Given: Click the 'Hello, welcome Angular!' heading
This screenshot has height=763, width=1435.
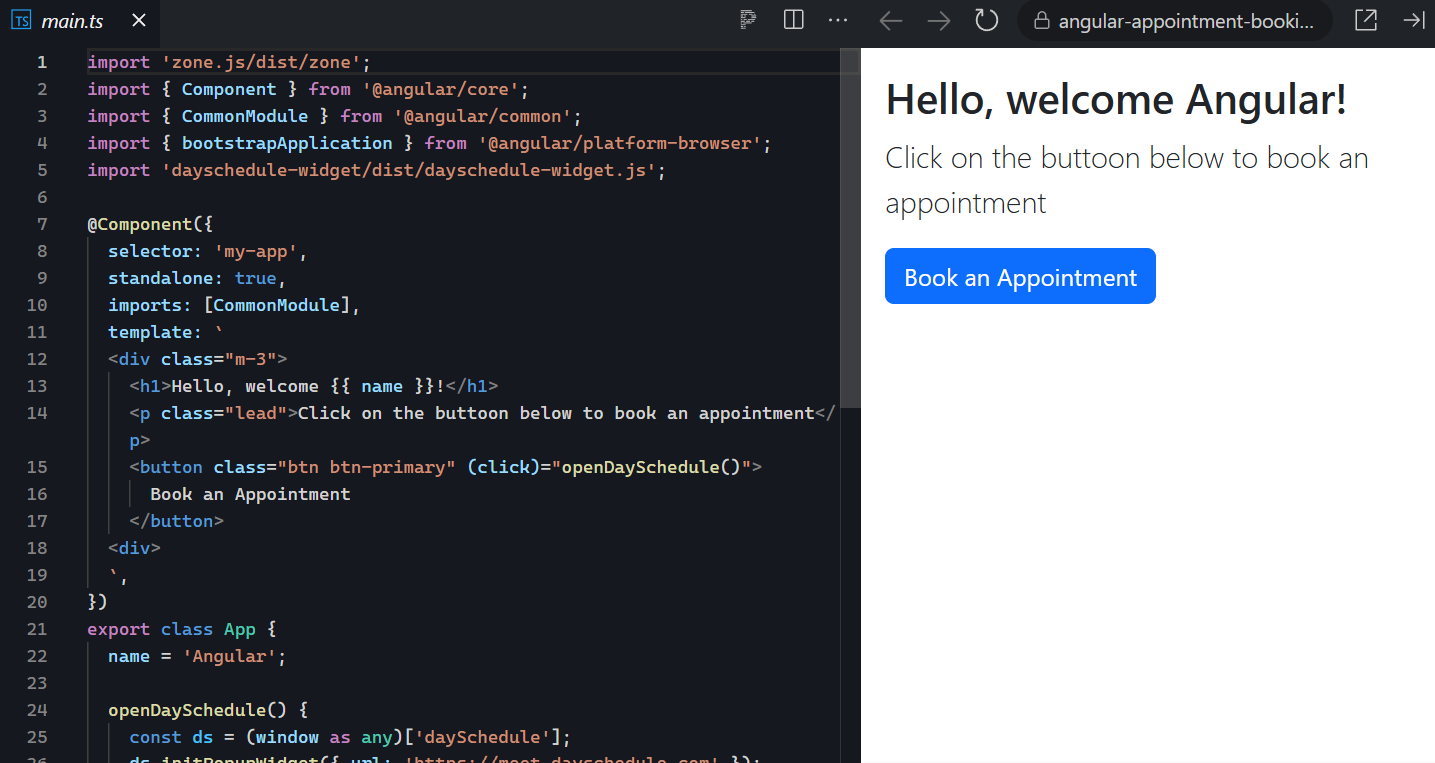Looking at the screenshot, I should [x=1116, y=100].
